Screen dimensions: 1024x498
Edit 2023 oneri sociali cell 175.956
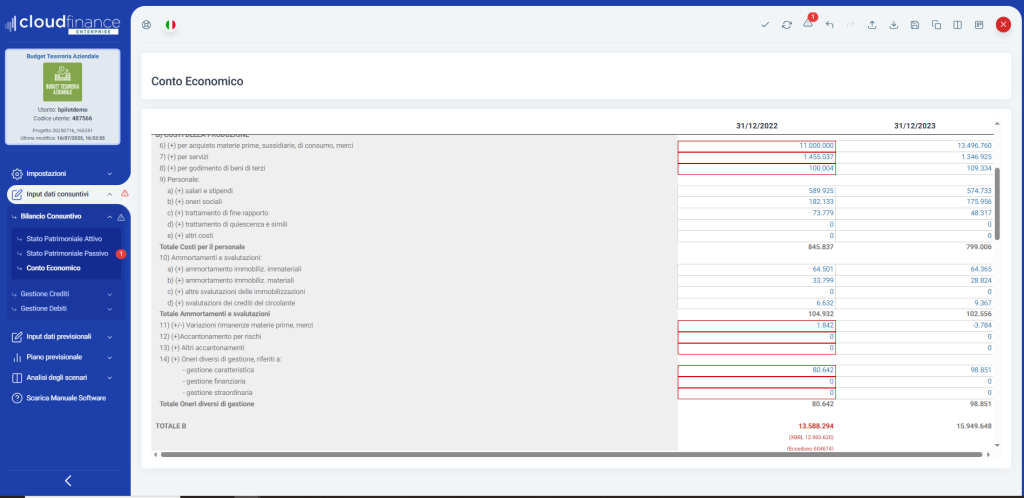914,202
